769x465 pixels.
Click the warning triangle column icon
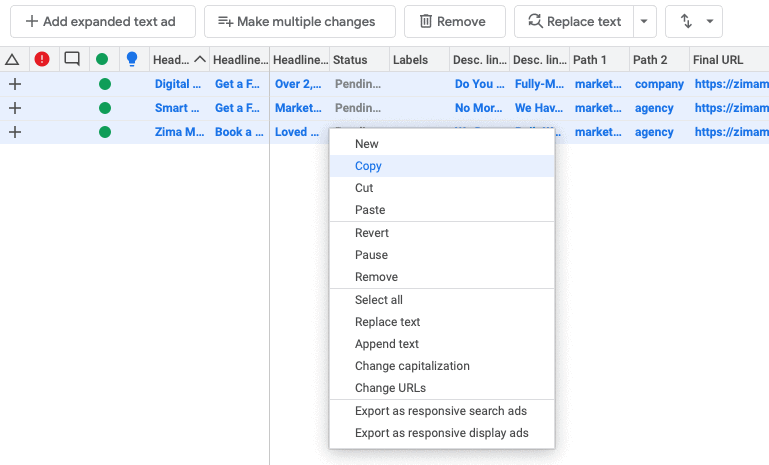[12, 60]
